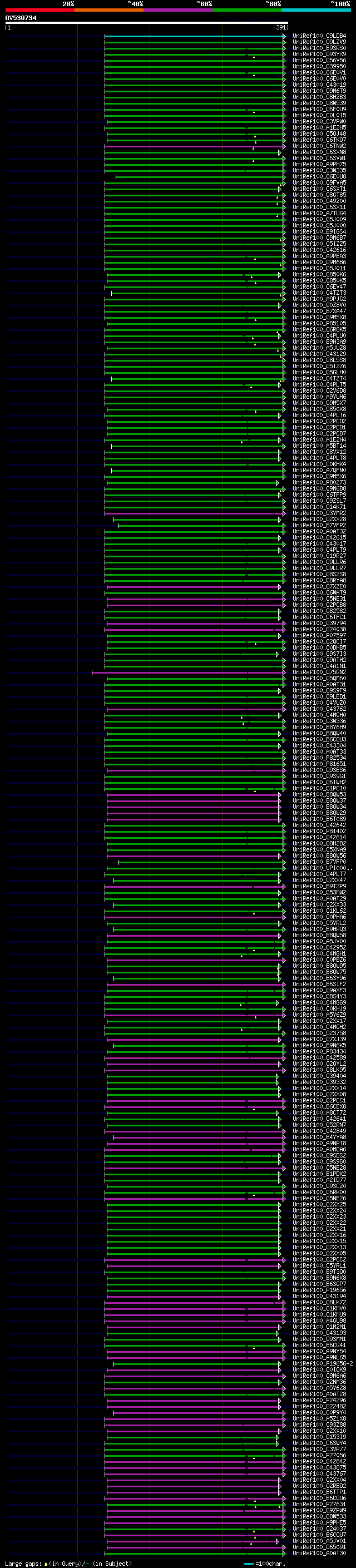
Task: Open entry UniRef100_B6CG41
Action: (x=319, y=1344)
